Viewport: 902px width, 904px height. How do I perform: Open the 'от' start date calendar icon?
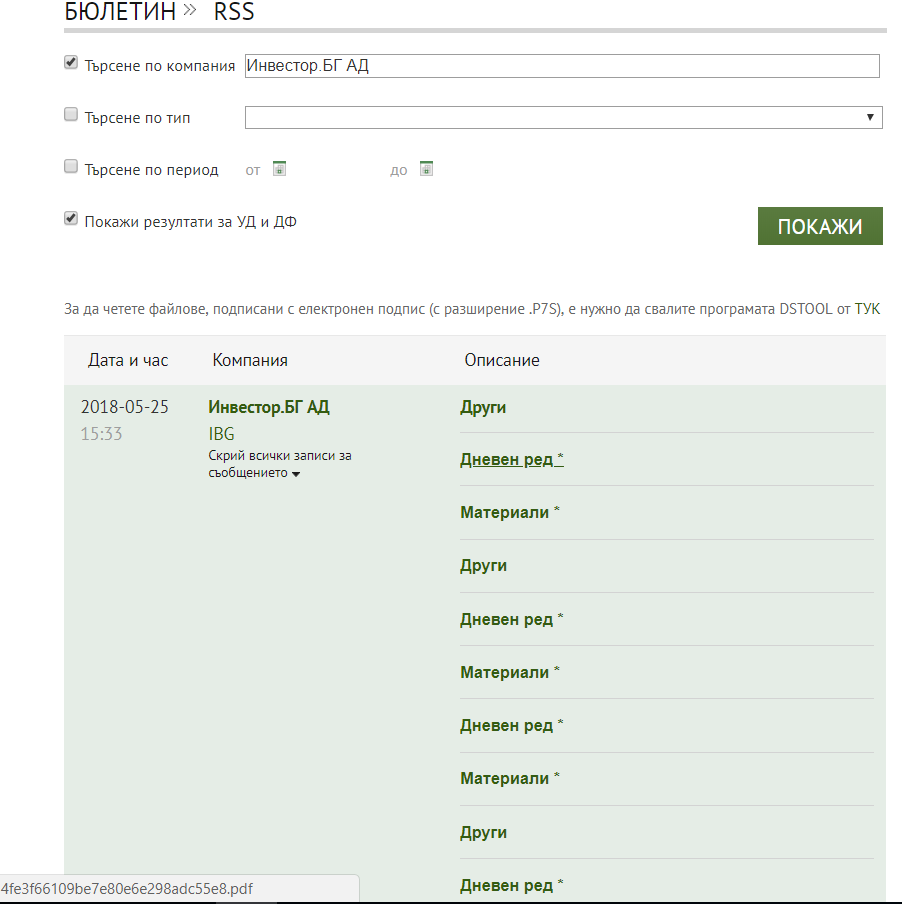(x=279, y=169)
